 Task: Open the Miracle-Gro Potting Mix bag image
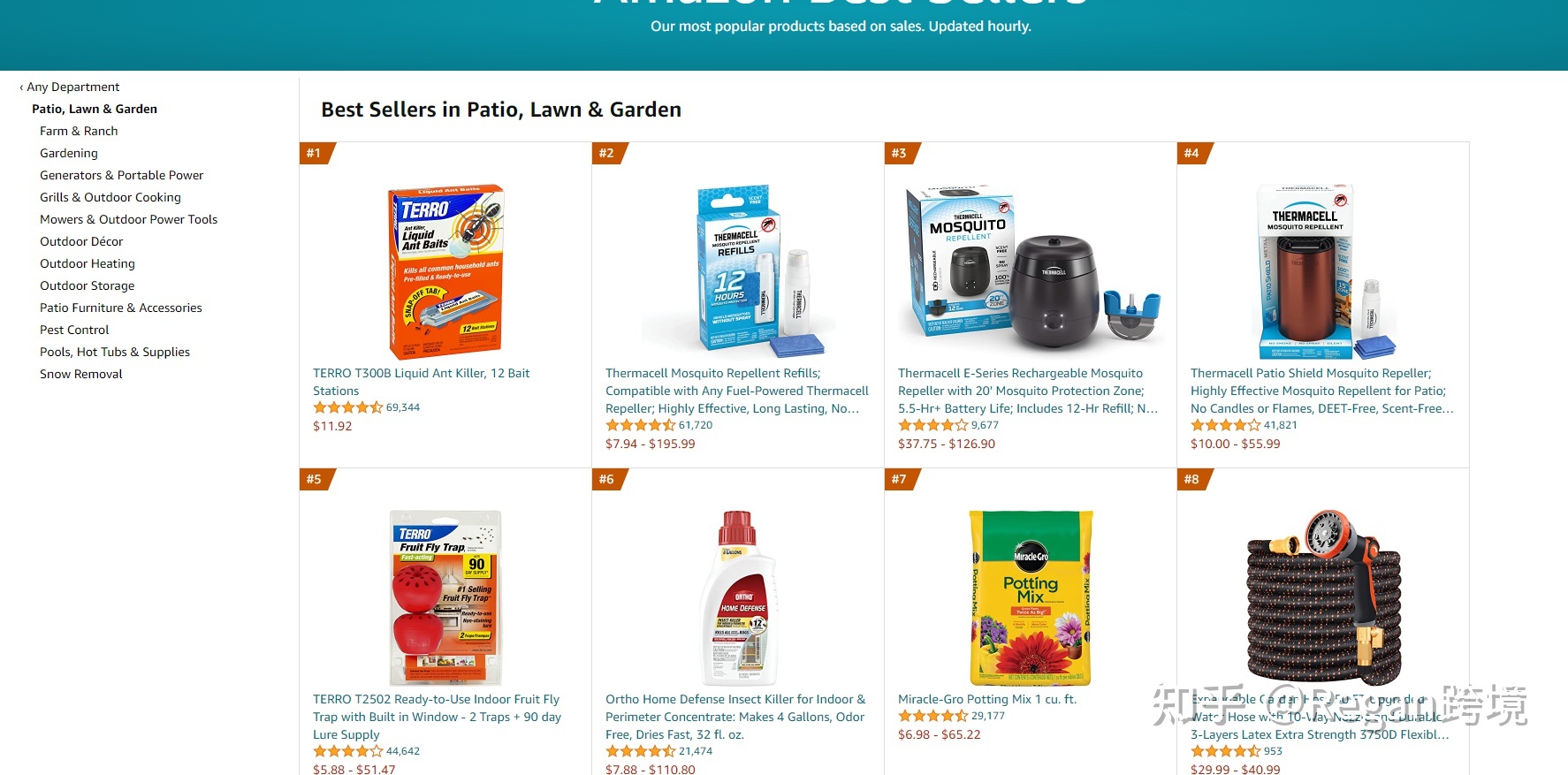click(x=1031, y=597)
